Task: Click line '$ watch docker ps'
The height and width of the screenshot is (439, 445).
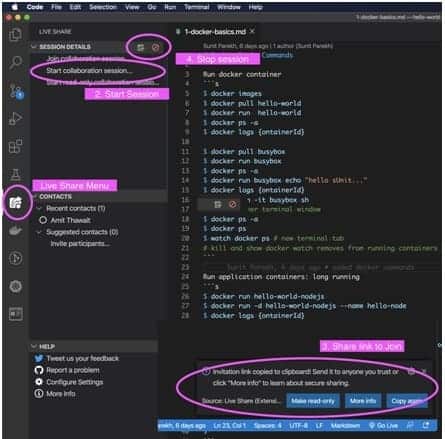Action: (x=273, y=238)
